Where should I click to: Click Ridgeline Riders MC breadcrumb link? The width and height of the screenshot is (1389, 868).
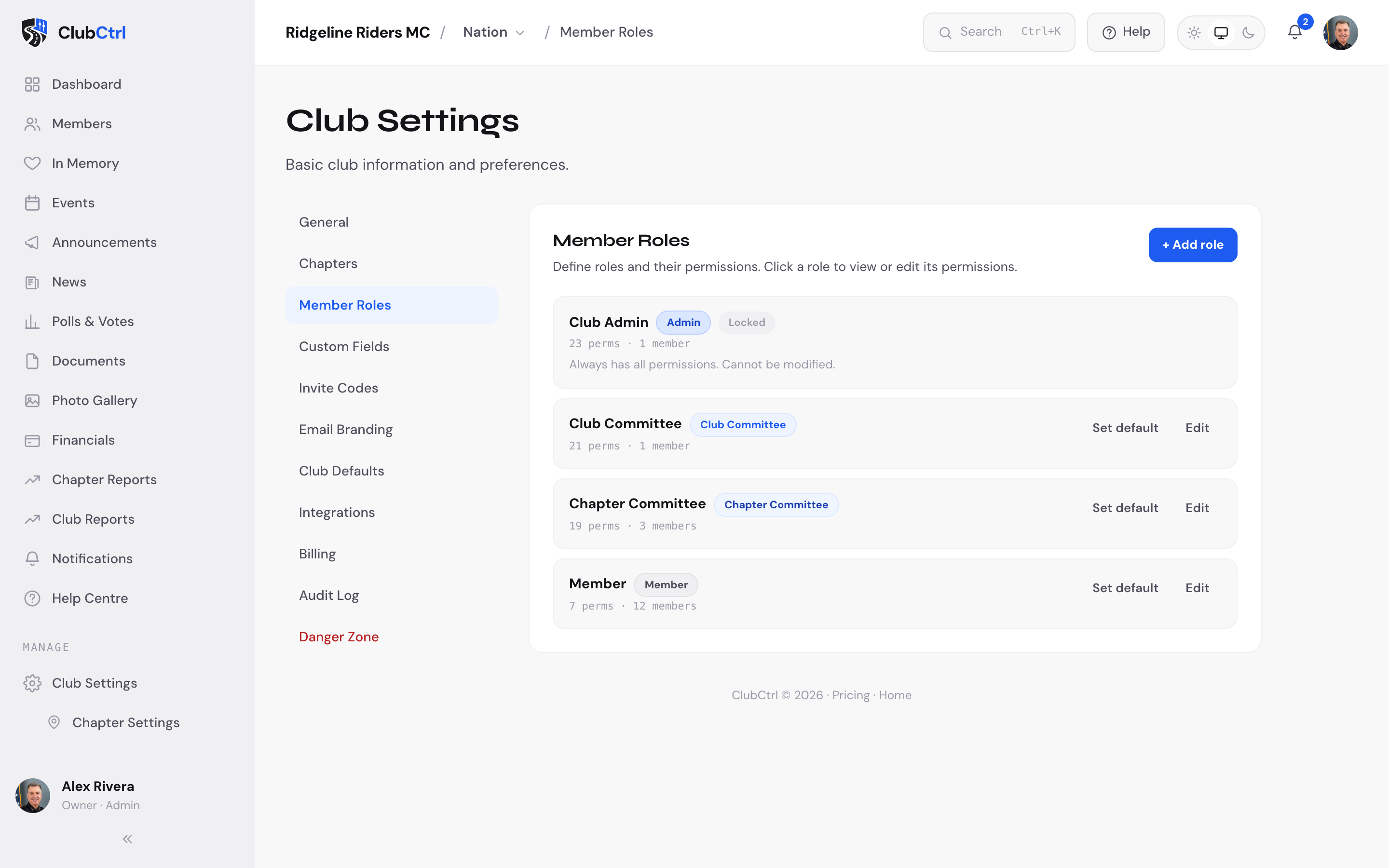pyautogui.click(x=357, y=32)
